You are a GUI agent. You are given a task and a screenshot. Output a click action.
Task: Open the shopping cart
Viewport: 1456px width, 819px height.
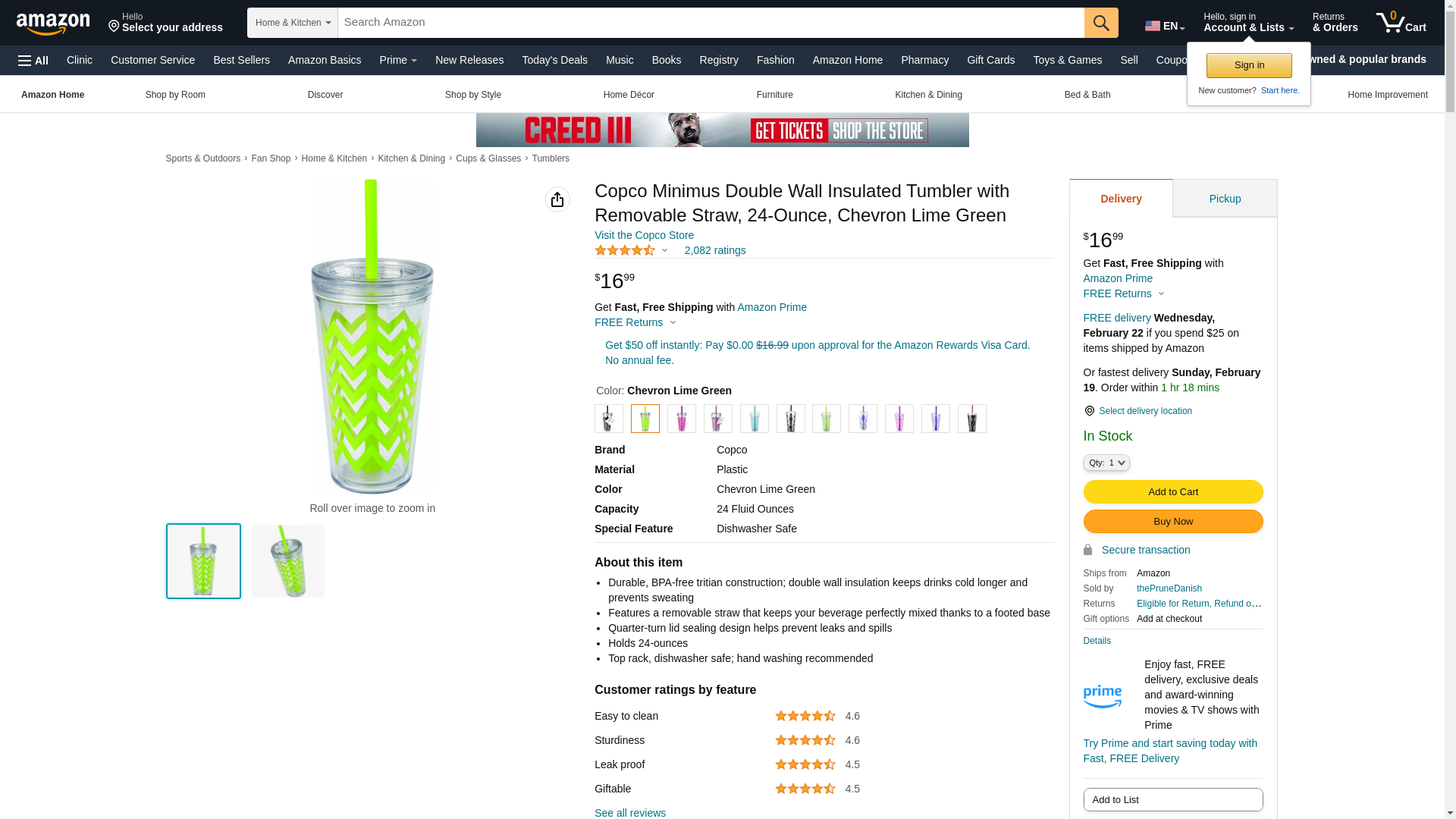(x=1401, y=23)
